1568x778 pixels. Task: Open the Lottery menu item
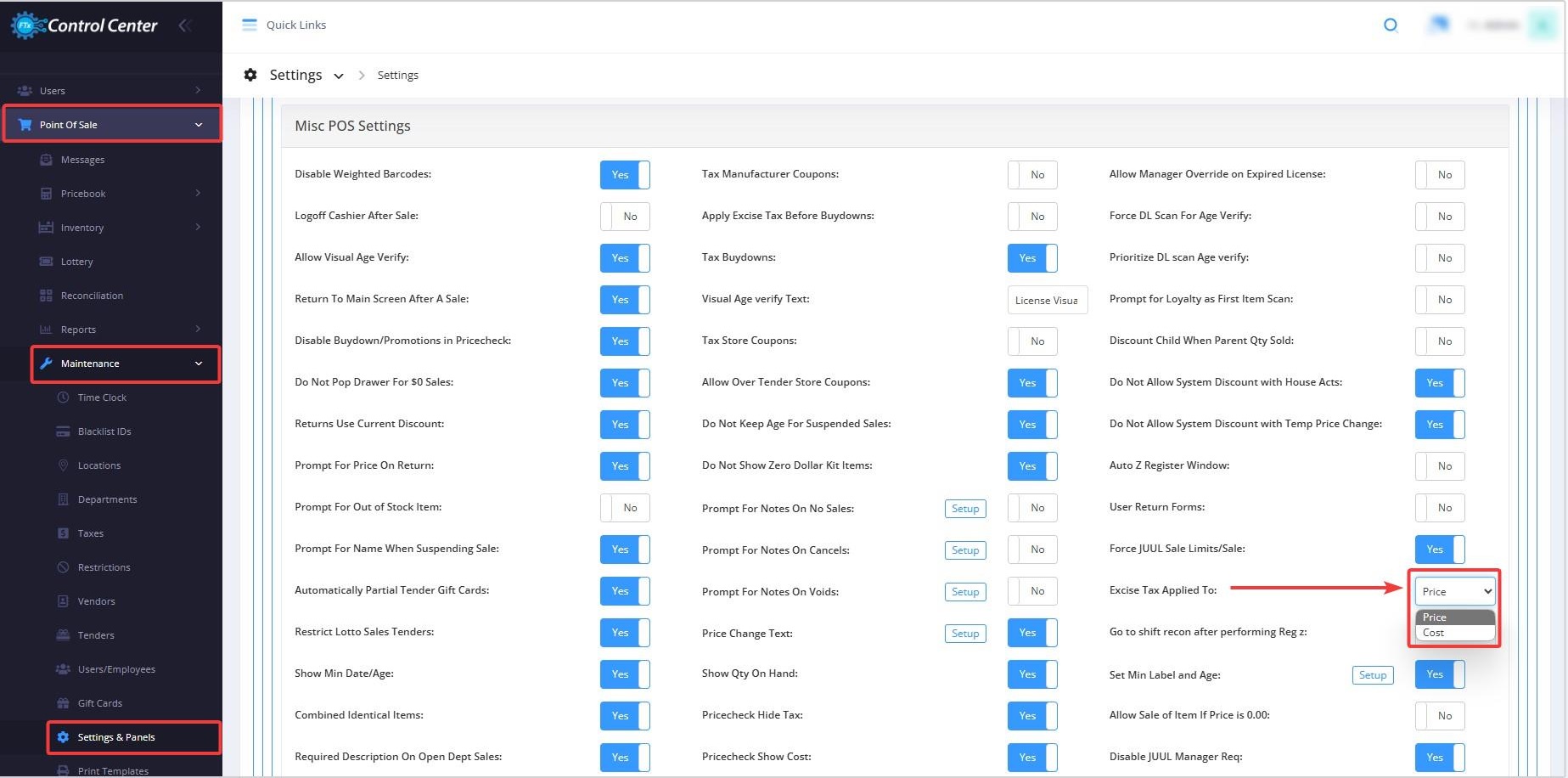tap(76, 261)
